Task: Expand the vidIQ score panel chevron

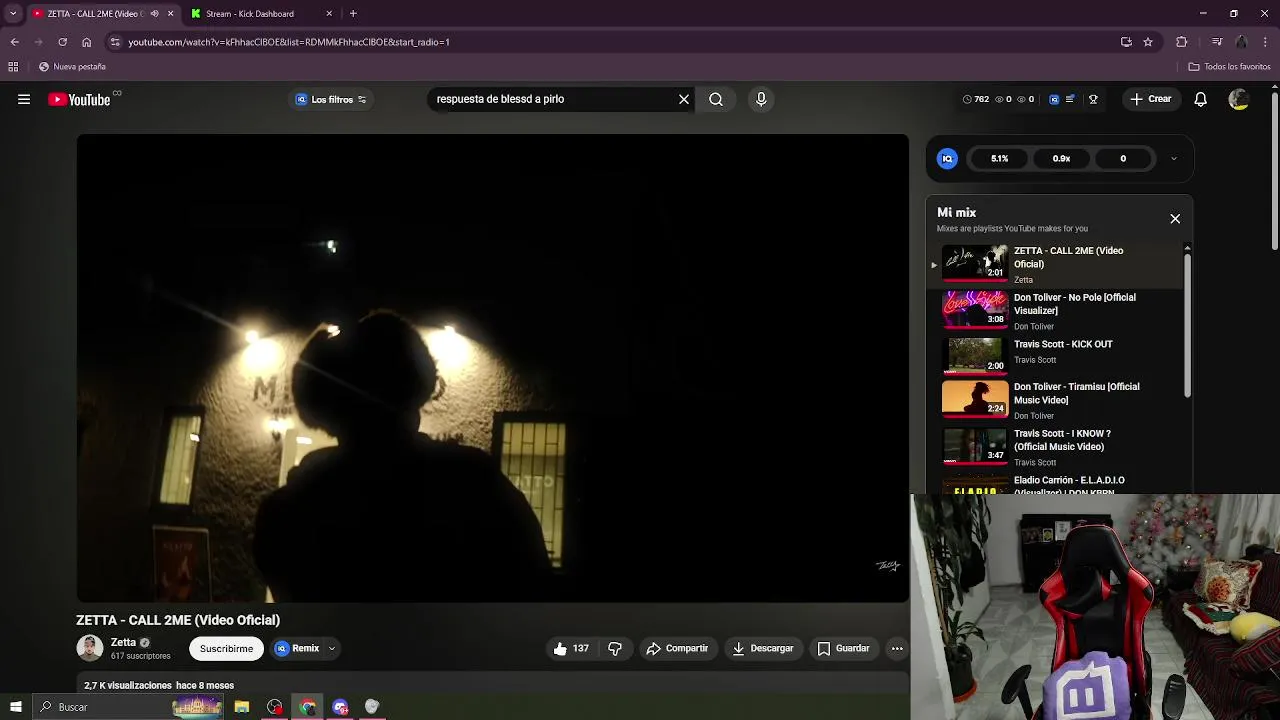Action: 1174,158
